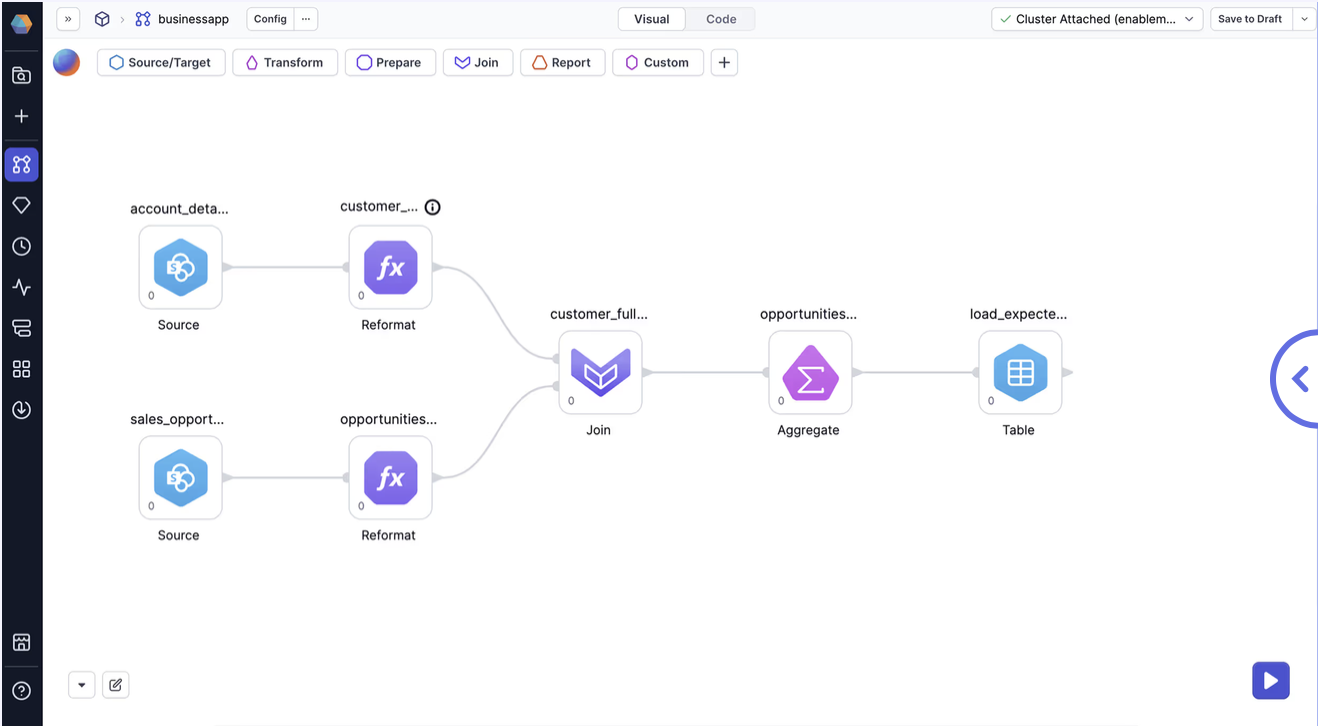Click the Config button
1318x726 pixels.
pos(269,18)
